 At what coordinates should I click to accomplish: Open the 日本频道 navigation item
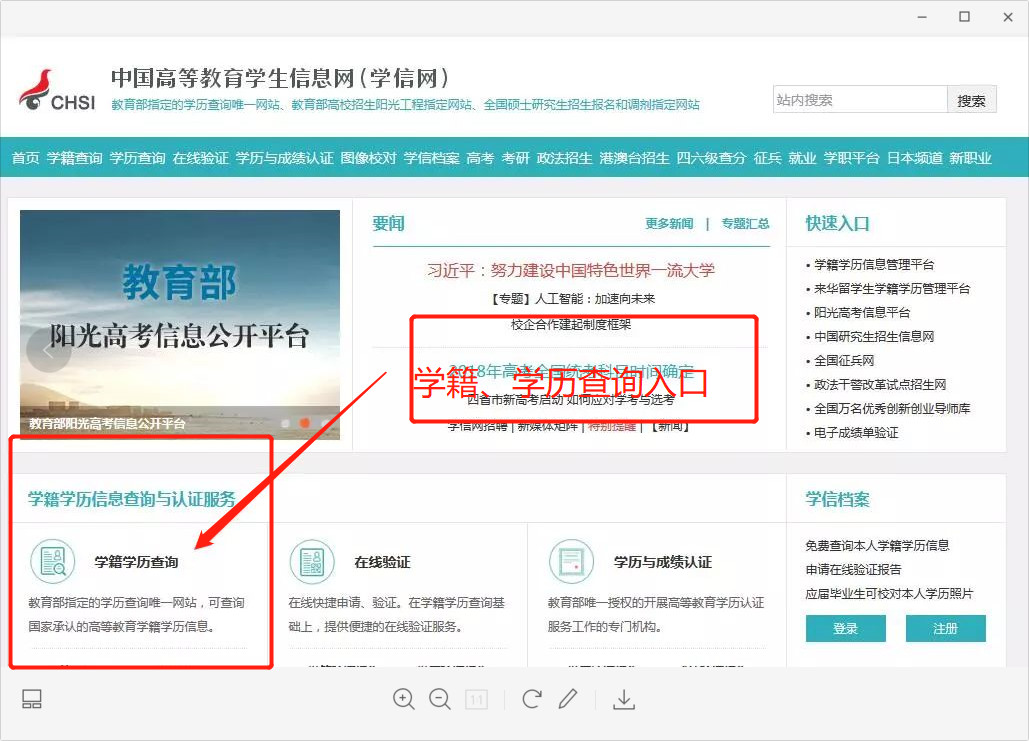(914, 158)
